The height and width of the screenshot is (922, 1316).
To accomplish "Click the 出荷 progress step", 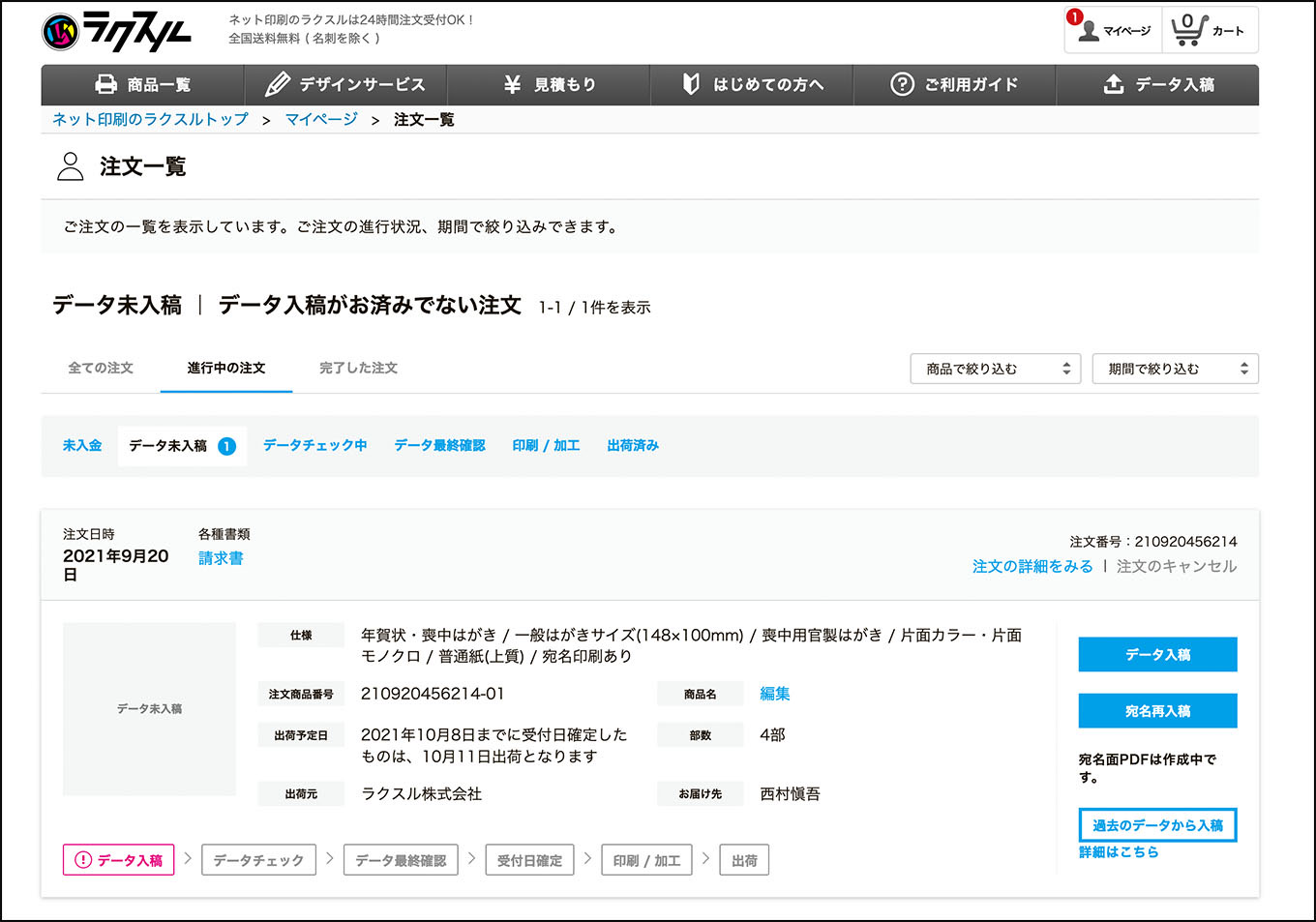I will pyautogui.click(x=744, y=860).
